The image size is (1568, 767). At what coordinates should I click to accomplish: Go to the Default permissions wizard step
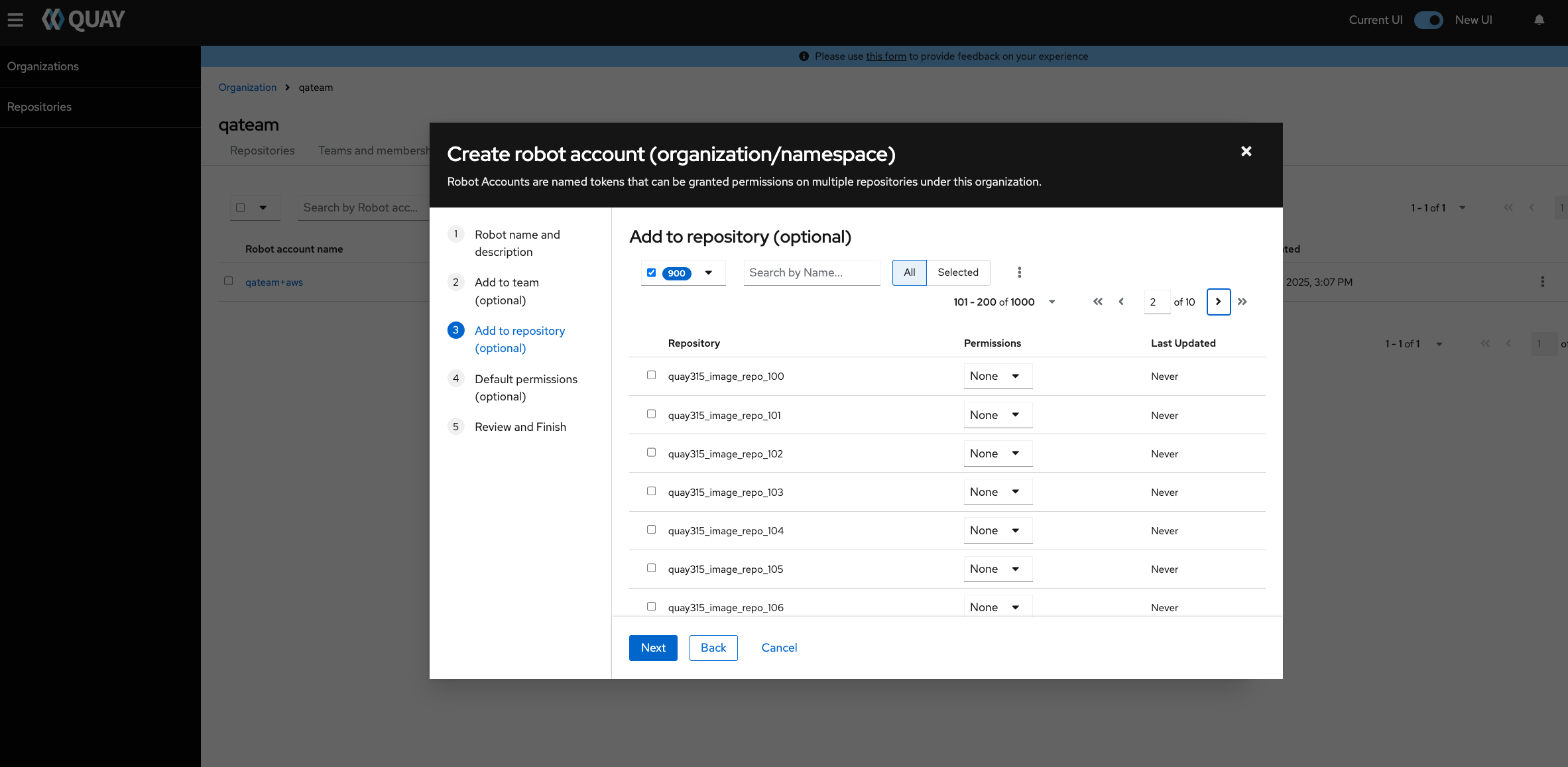tap(525, 387)
